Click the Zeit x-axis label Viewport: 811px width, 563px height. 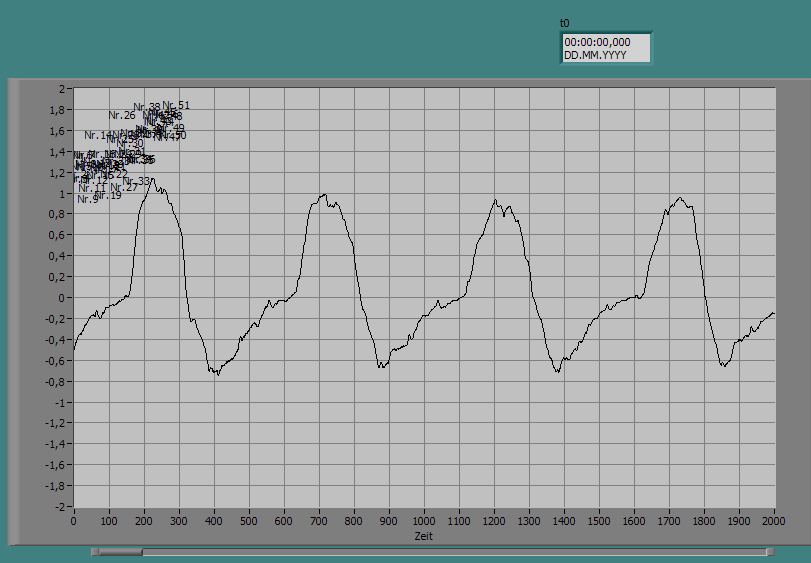423,536
